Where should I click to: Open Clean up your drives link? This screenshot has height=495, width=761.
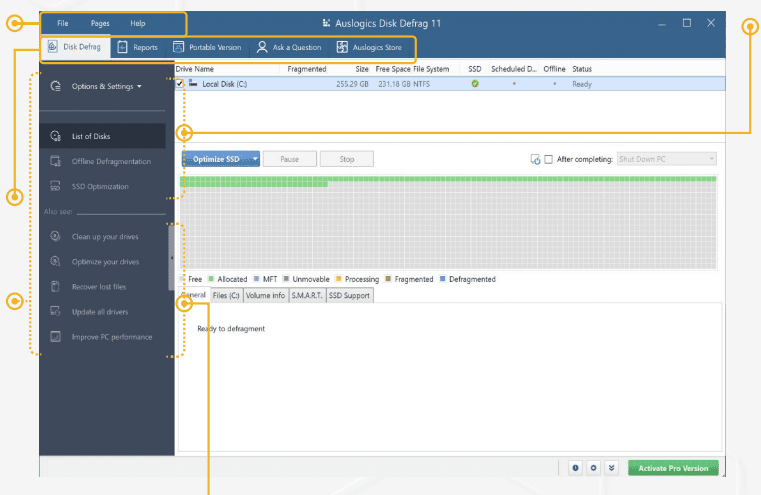pyautogui.click(x=105, y=237)
